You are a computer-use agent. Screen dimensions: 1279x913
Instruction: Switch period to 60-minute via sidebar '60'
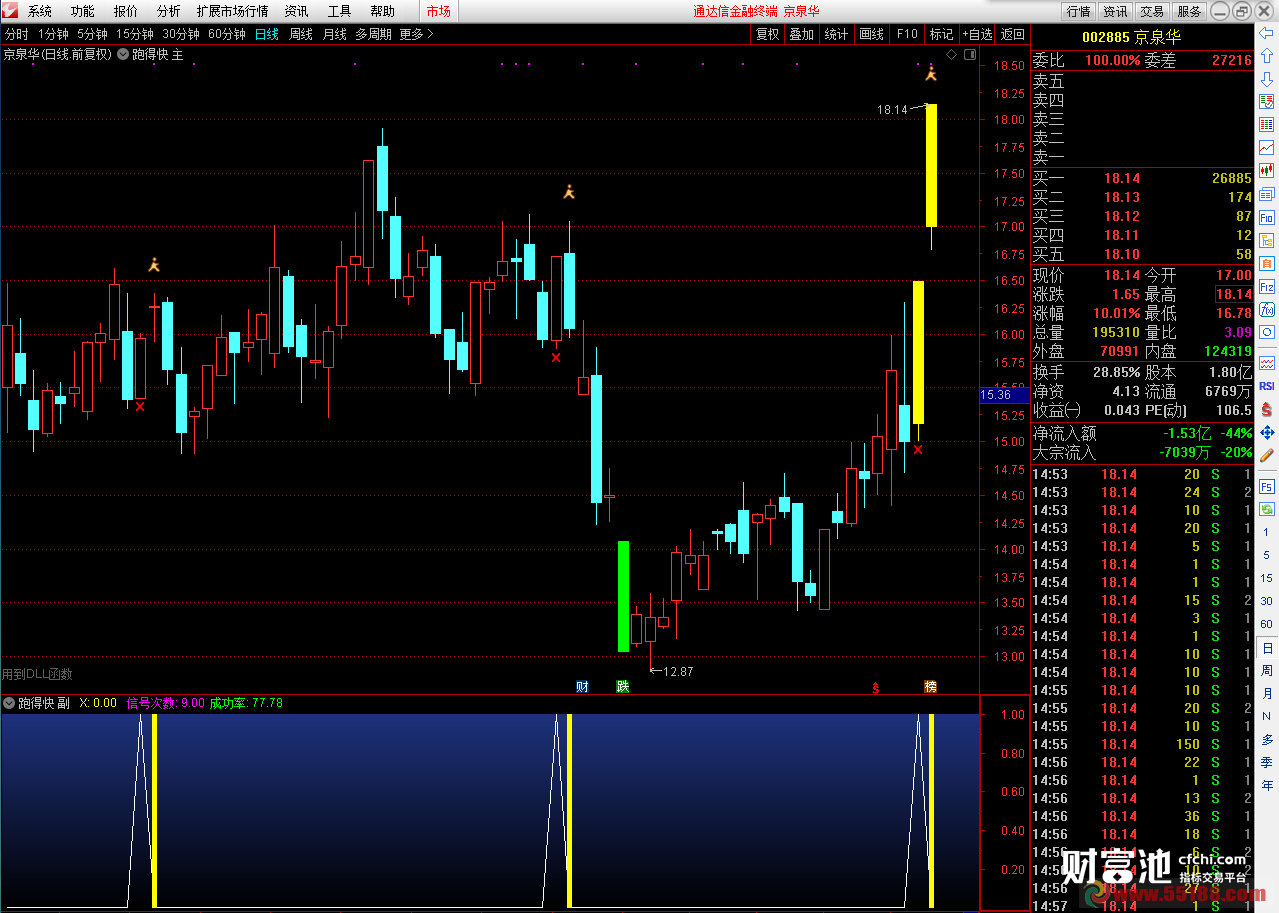[1266, 624]
